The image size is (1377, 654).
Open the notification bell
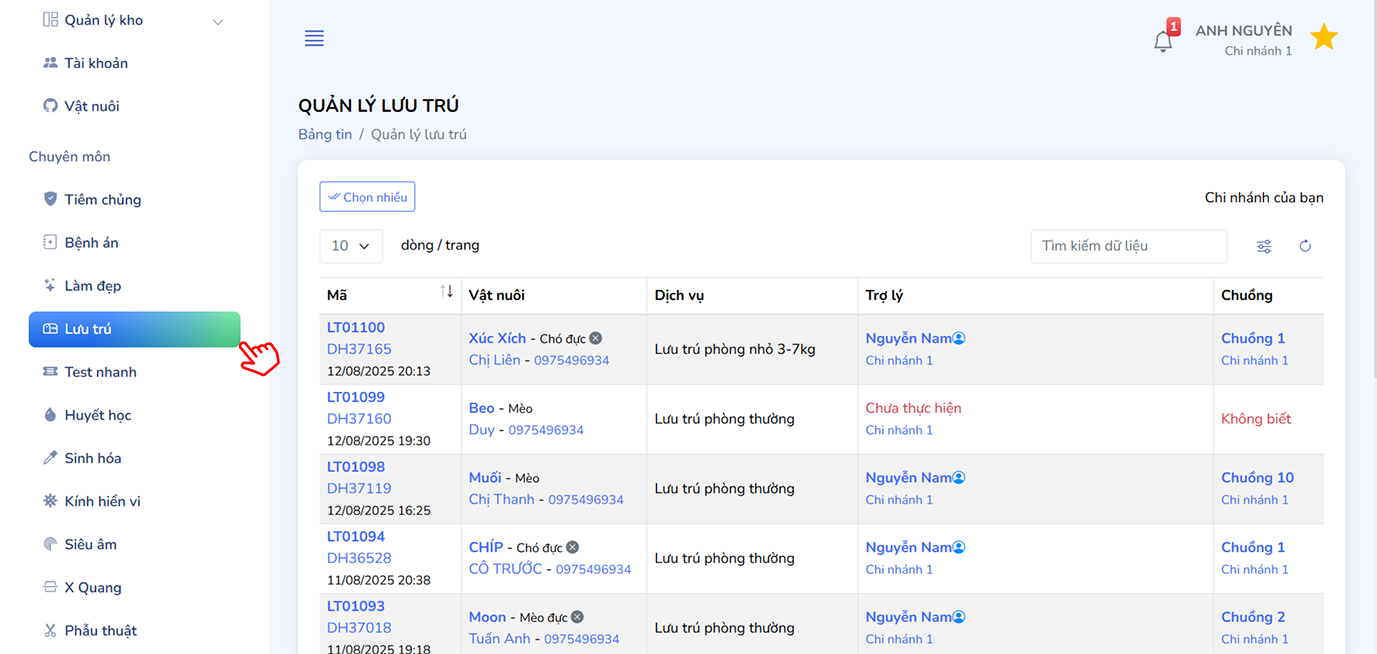[x=1163, y=41]
